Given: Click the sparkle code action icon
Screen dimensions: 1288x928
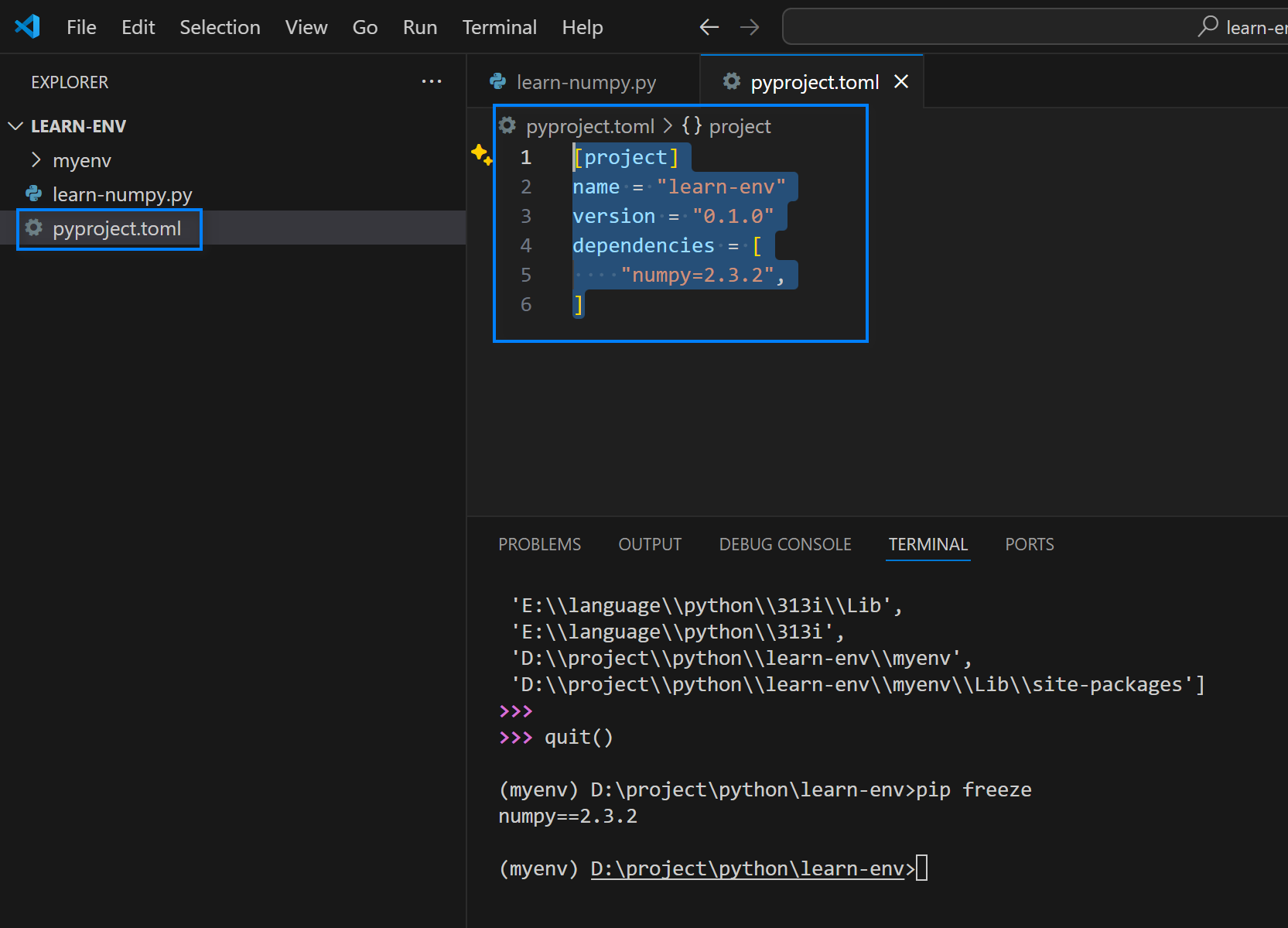Looking at the screenshot, I should [x=481, y=154].
